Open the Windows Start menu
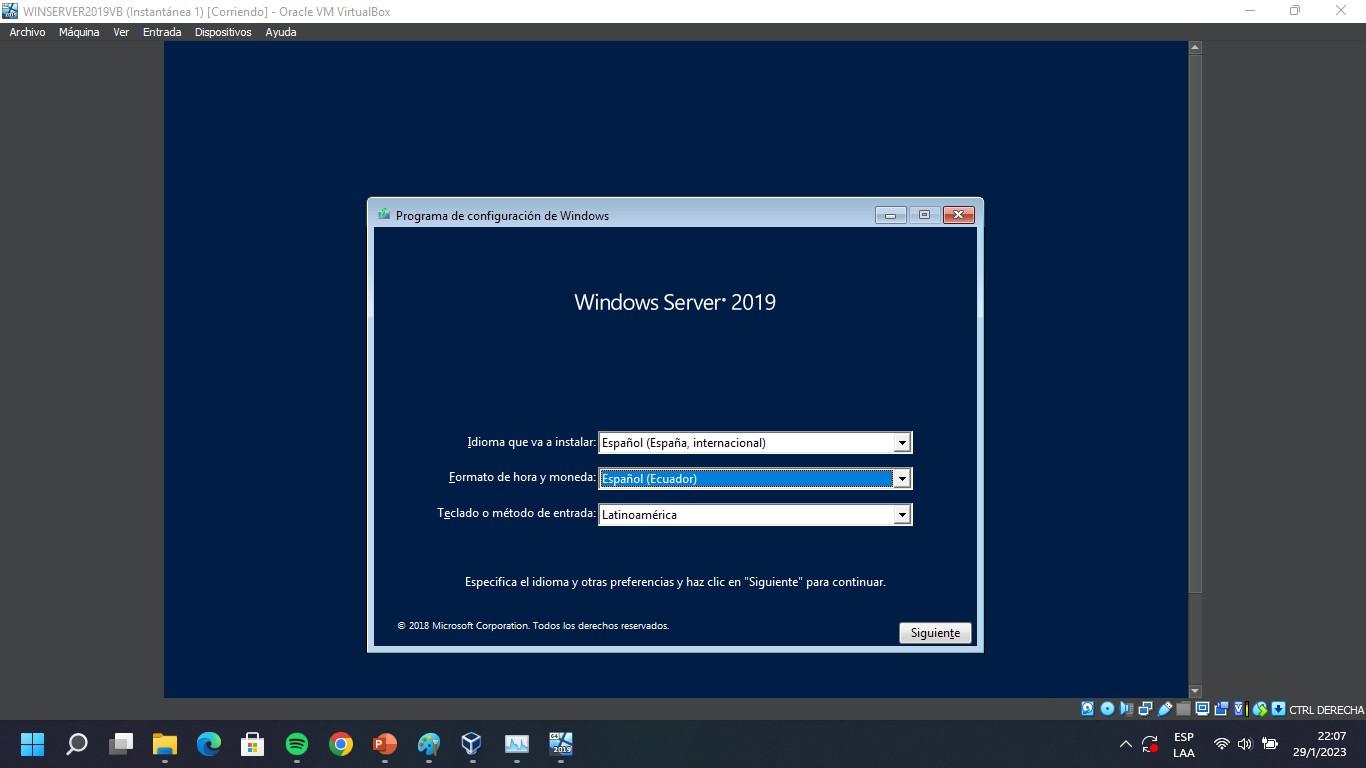 (33, 744)
